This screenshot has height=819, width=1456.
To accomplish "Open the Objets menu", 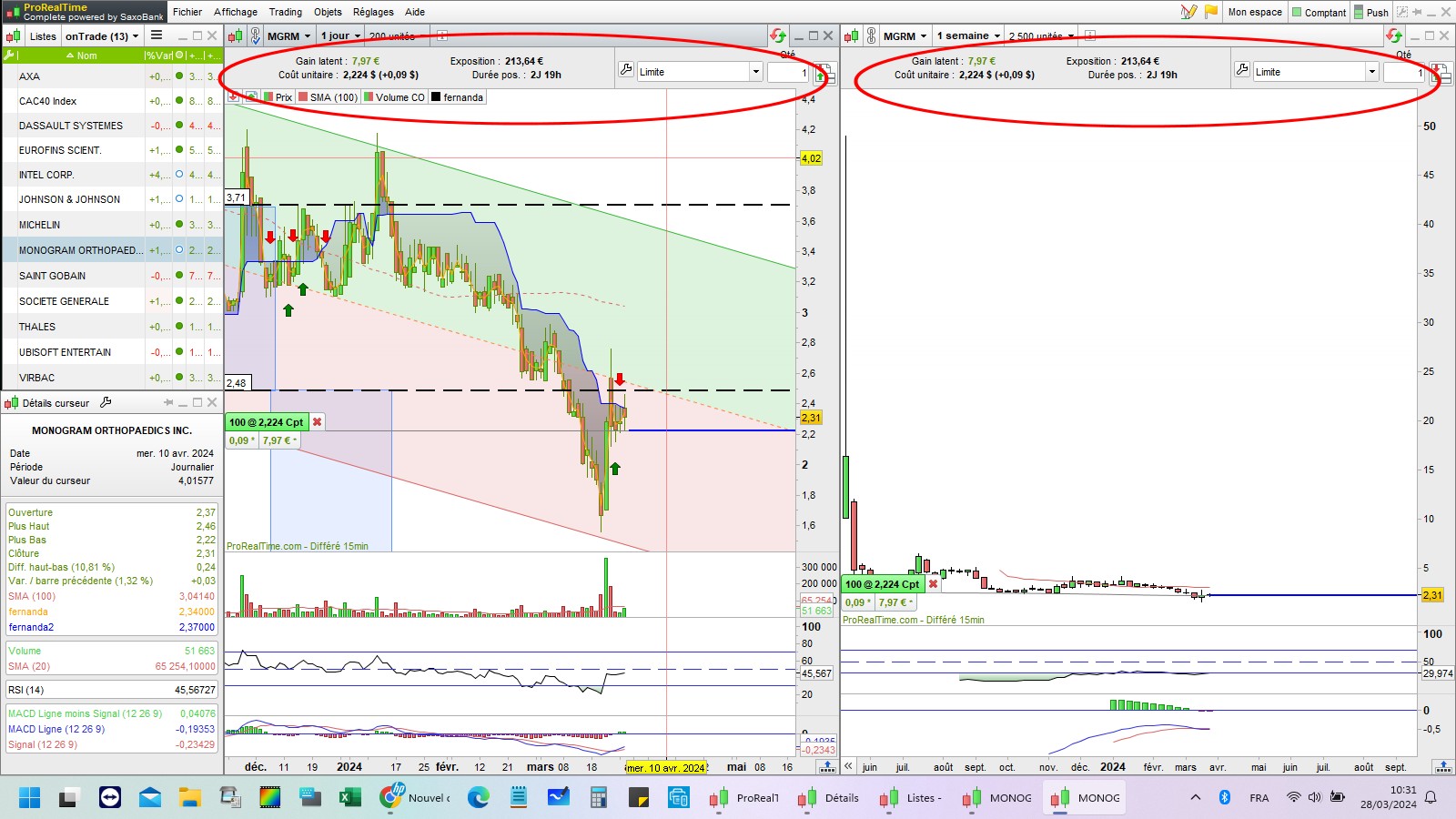I will click(328, 12).
